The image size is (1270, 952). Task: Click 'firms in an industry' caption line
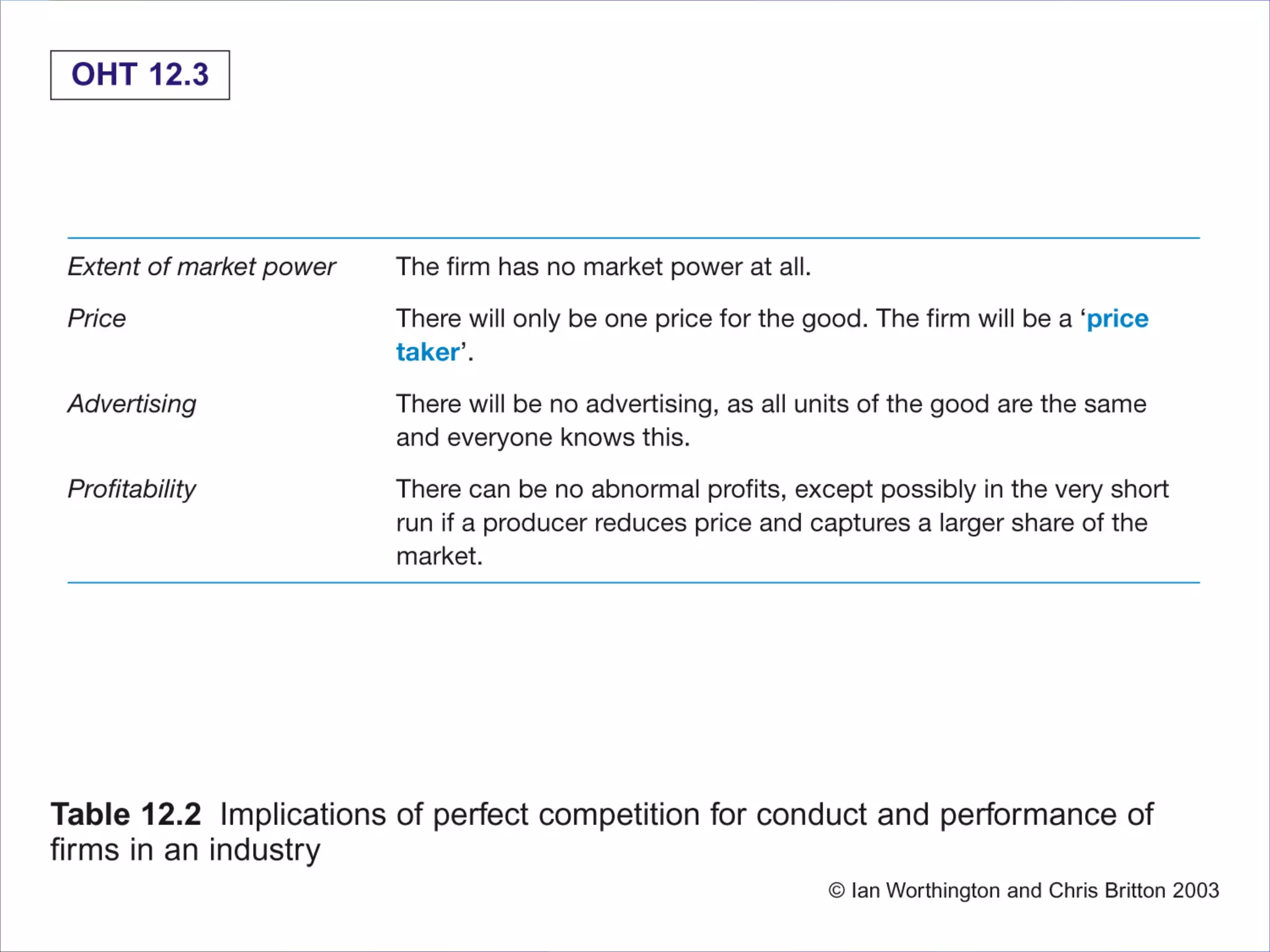click(185, 850)
